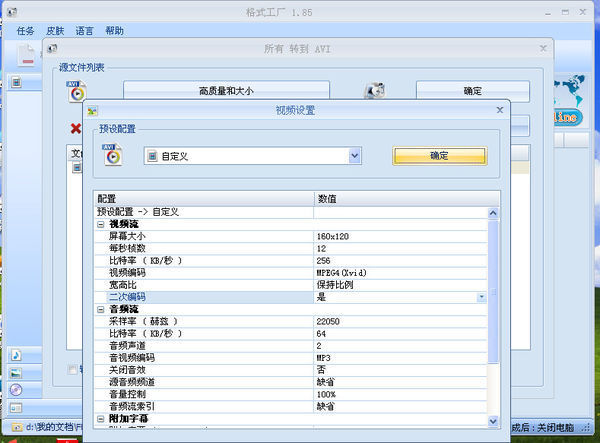Collapse the 视频流 group
Screen dimensions: 600x443
(x=100, y=224)
